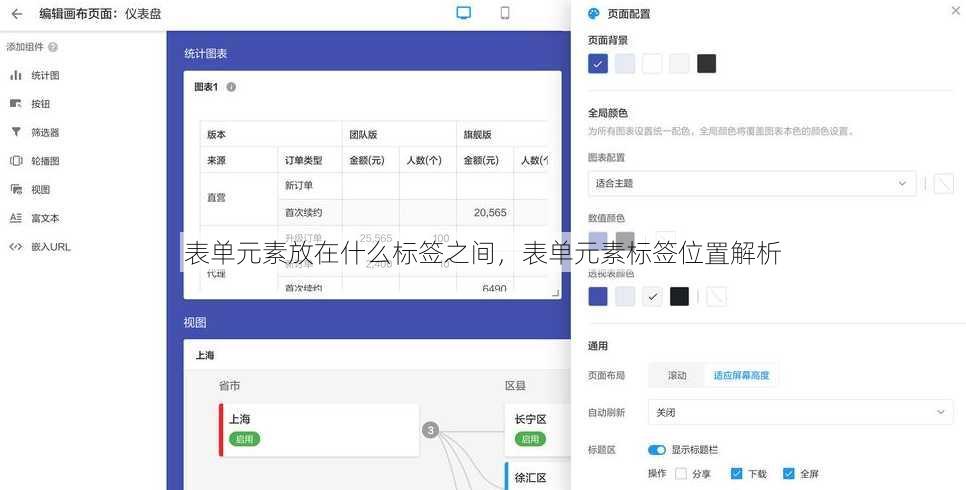
Task: Click the 页面配置 palette icon
Action: click(x=594, y=14)
